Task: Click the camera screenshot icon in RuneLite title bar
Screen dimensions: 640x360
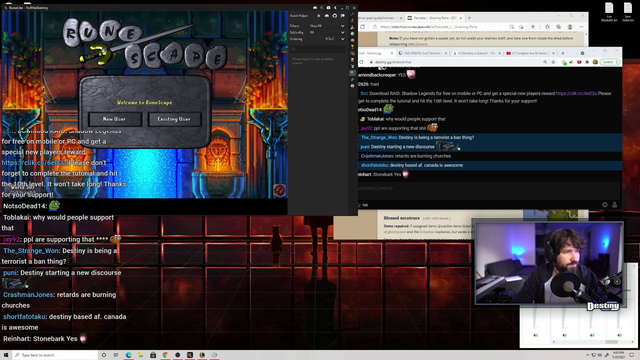Action: pyautogui.click(x=329, y=8)
